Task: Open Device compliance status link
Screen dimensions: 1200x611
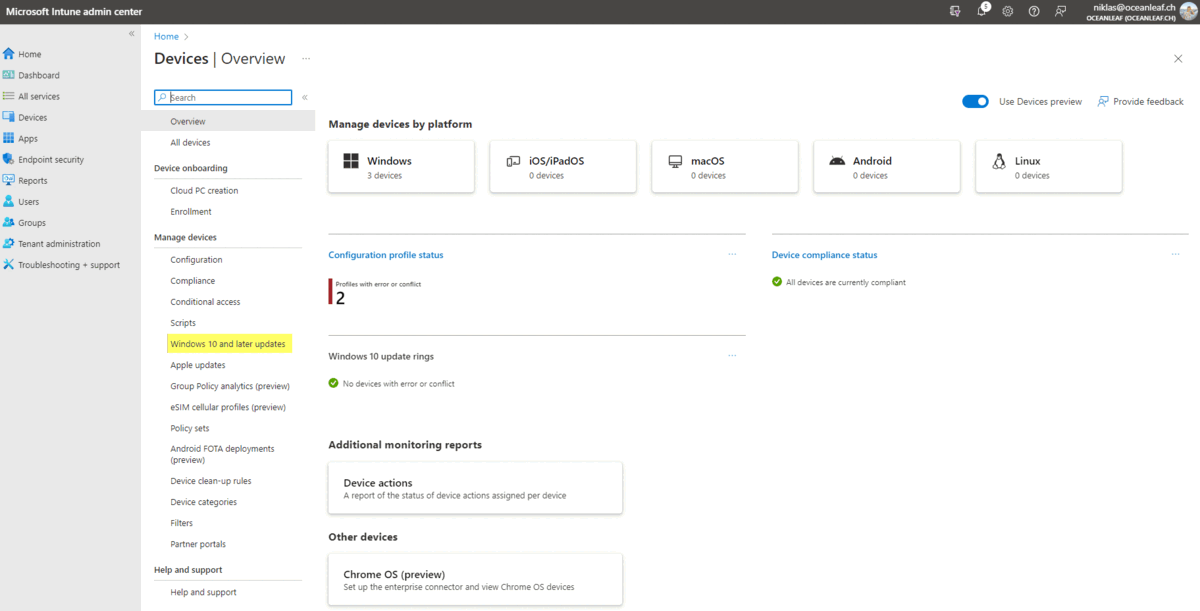Action: 825,255
